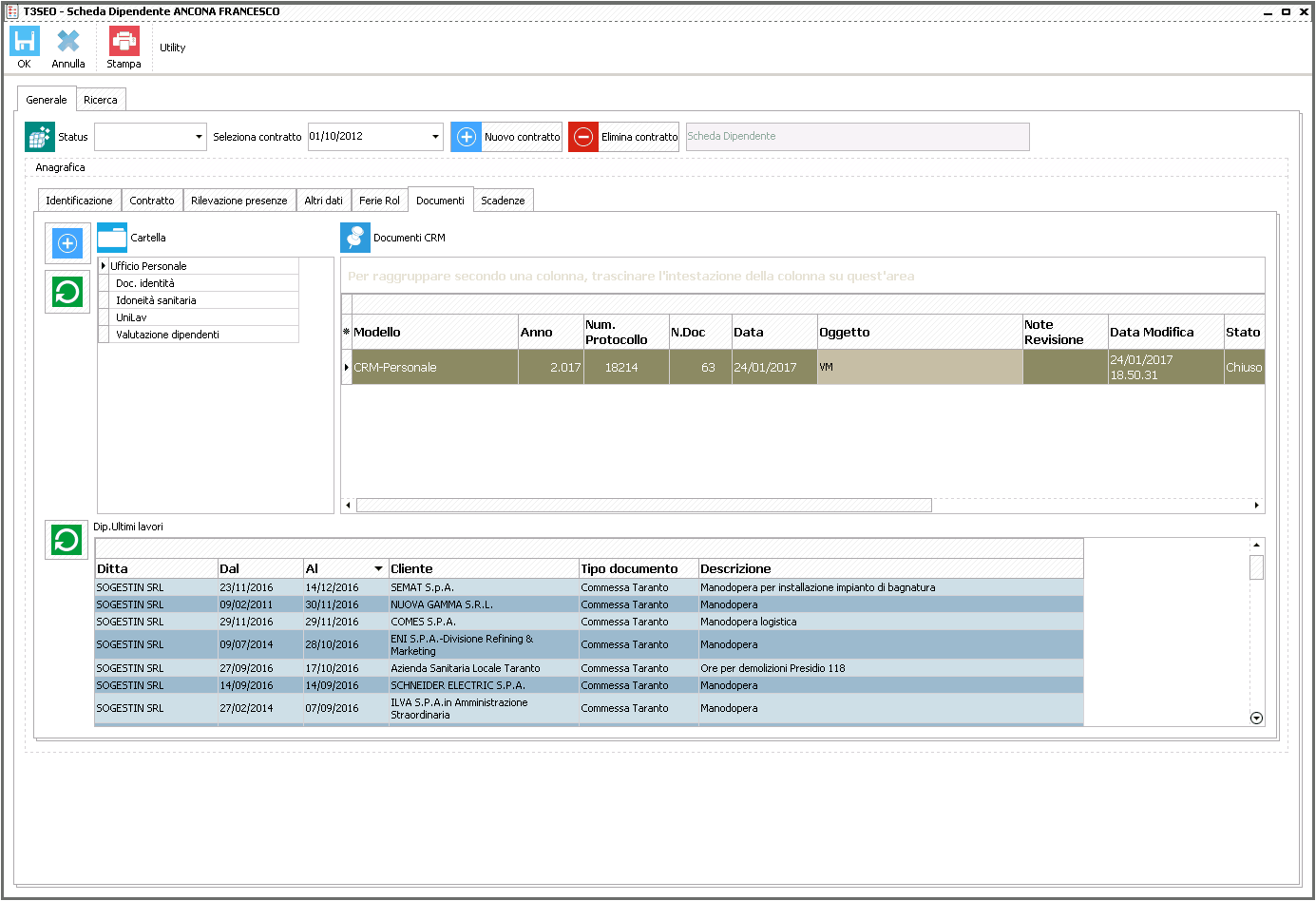Image resolution: width=1316 pixels, height=901 pixels.
Task: Select the CRM-Personale document row
Action: click(x=803, y=367)
